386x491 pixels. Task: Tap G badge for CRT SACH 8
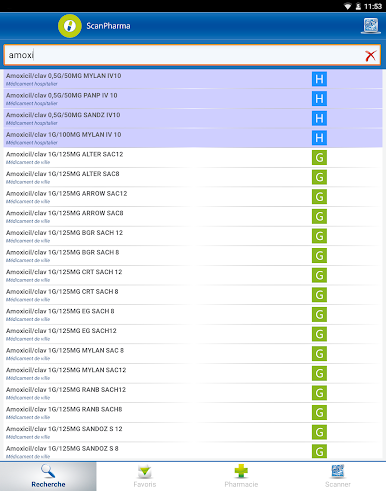[x=319, y=295]
